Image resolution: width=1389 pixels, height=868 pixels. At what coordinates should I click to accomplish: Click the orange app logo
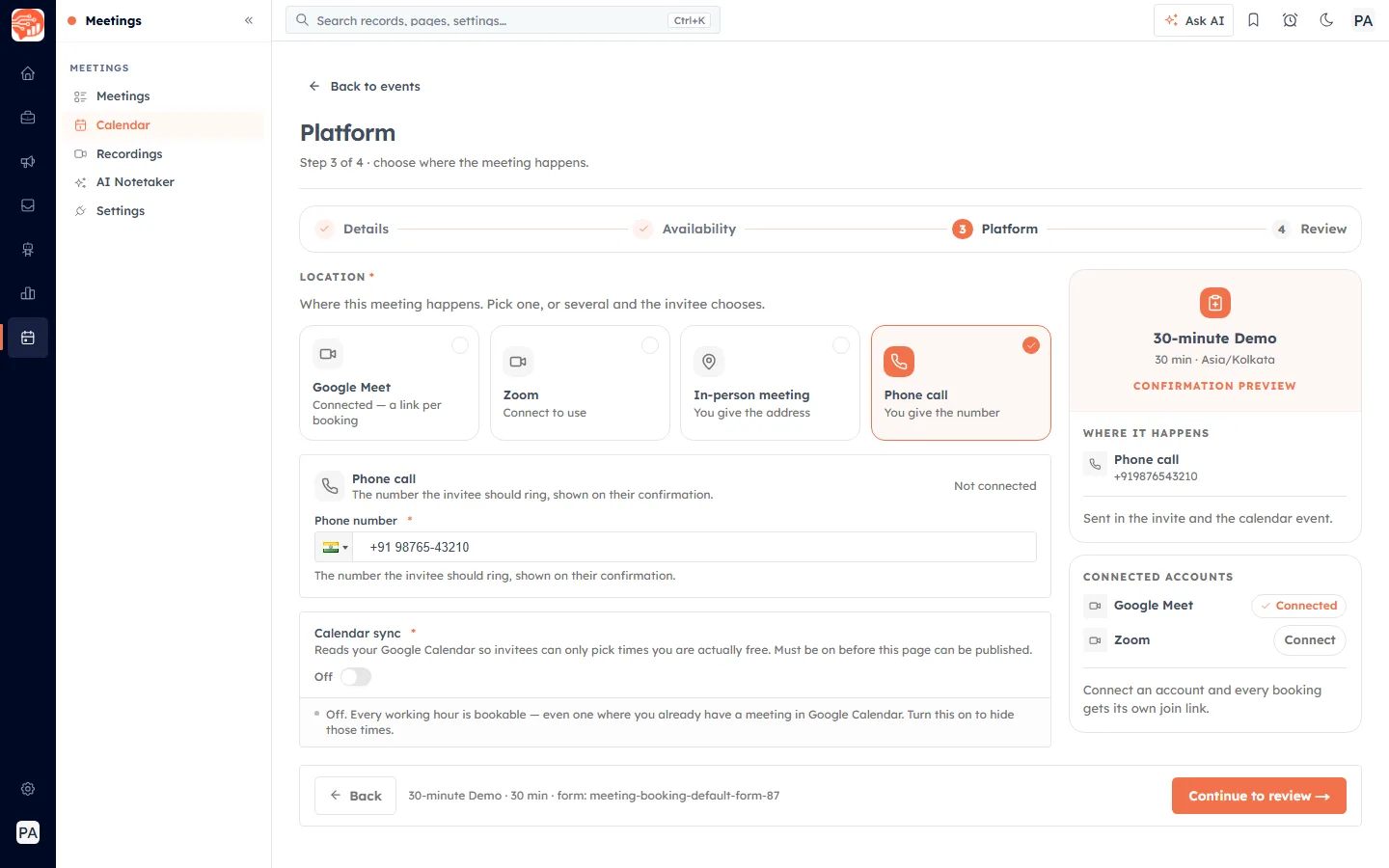[x=28, y=25]
